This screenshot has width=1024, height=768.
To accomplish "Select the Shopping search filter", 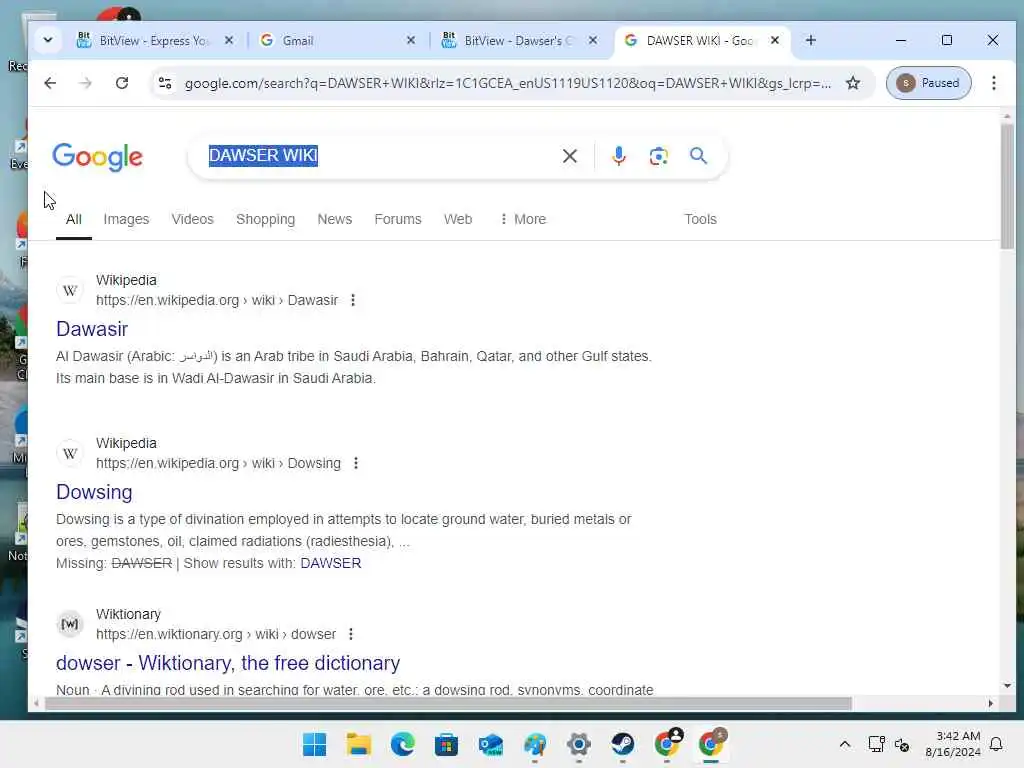I will point(265,219).
